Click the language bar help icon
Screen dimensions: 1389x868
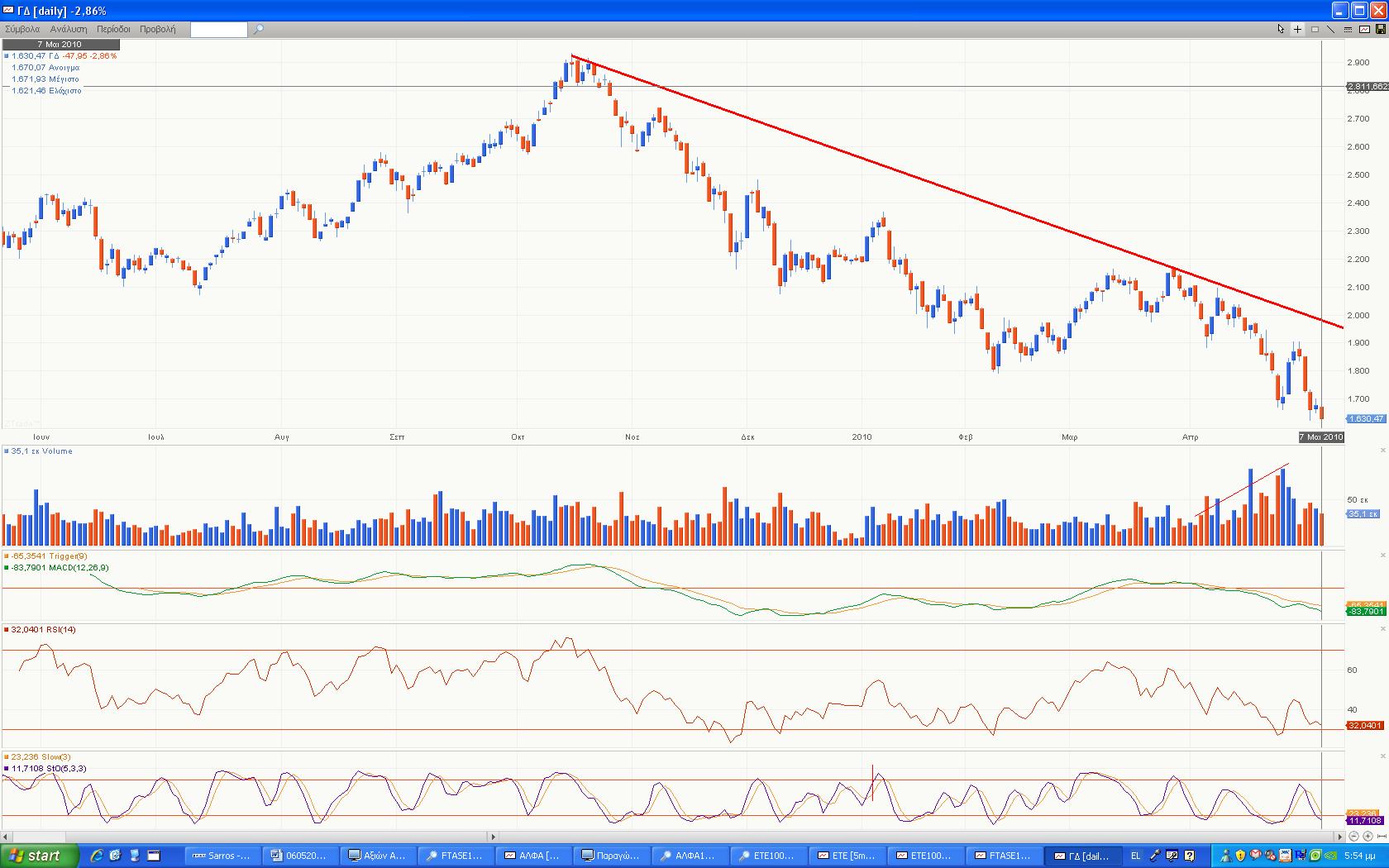click(1189, 856)
